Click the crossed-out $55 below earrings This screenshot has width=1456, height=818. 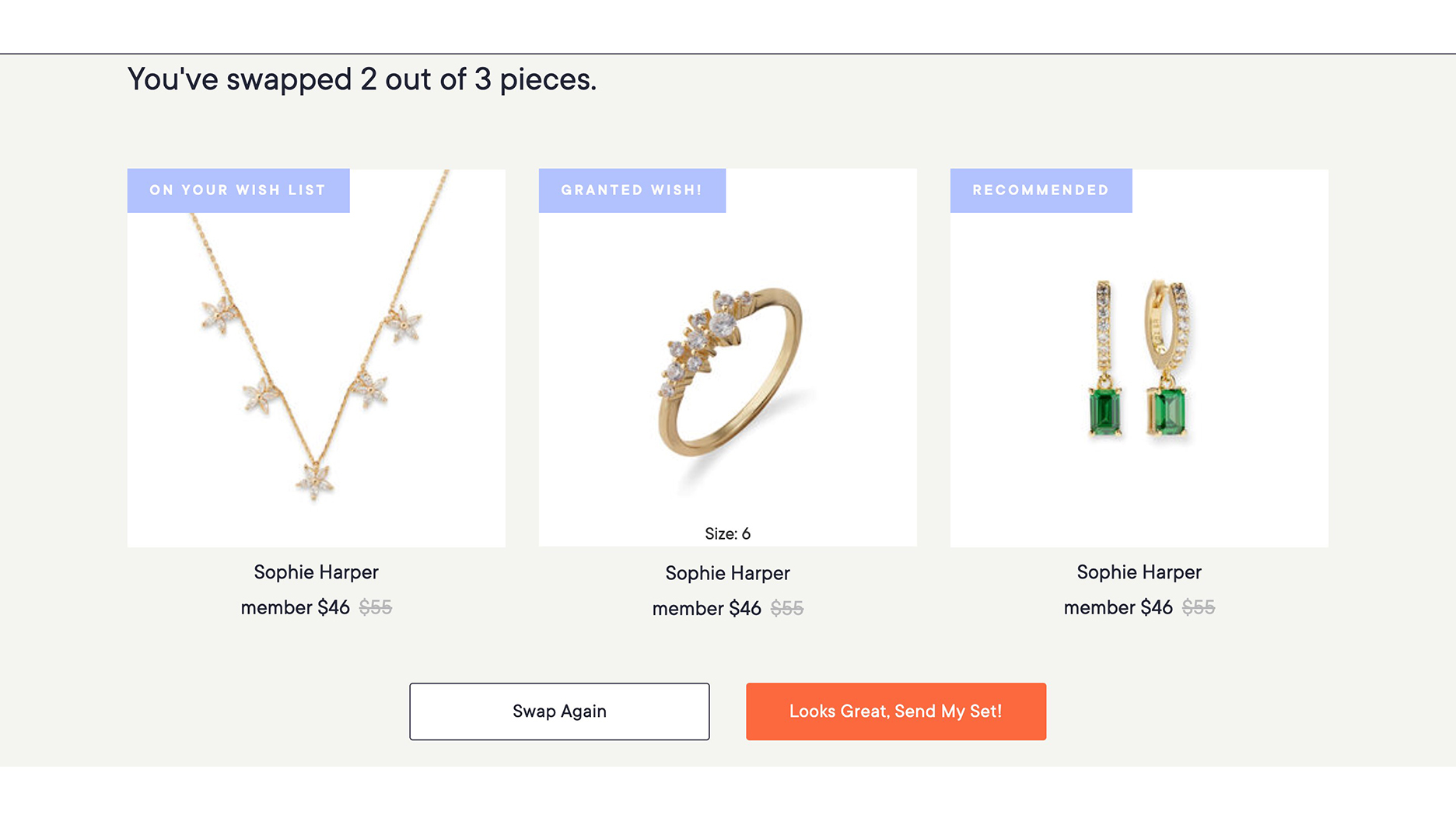click(1199, 607)
